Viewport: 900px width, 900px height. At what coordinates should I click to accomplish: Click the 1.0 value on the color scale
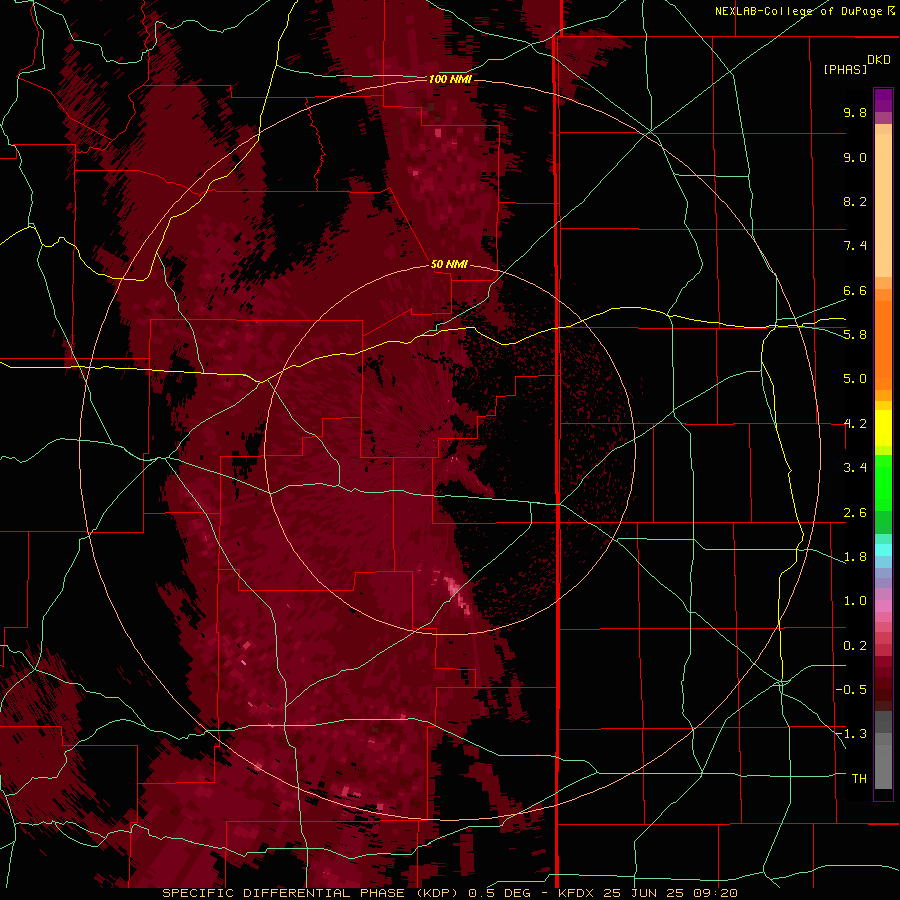coord(855,601)
